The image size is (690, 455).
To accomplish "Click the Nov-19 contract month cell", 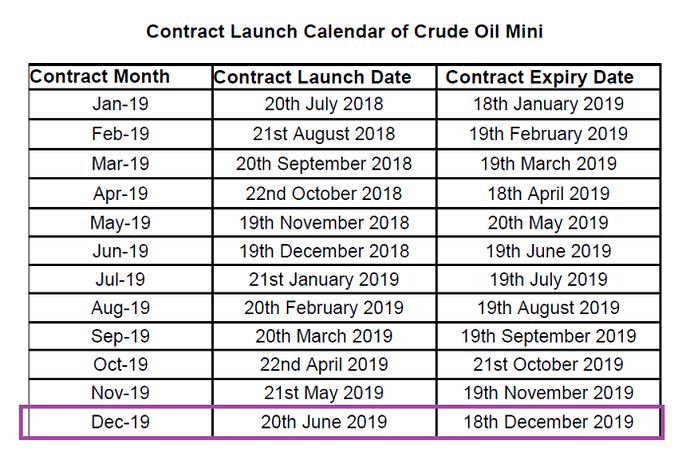I will point(120,393).
